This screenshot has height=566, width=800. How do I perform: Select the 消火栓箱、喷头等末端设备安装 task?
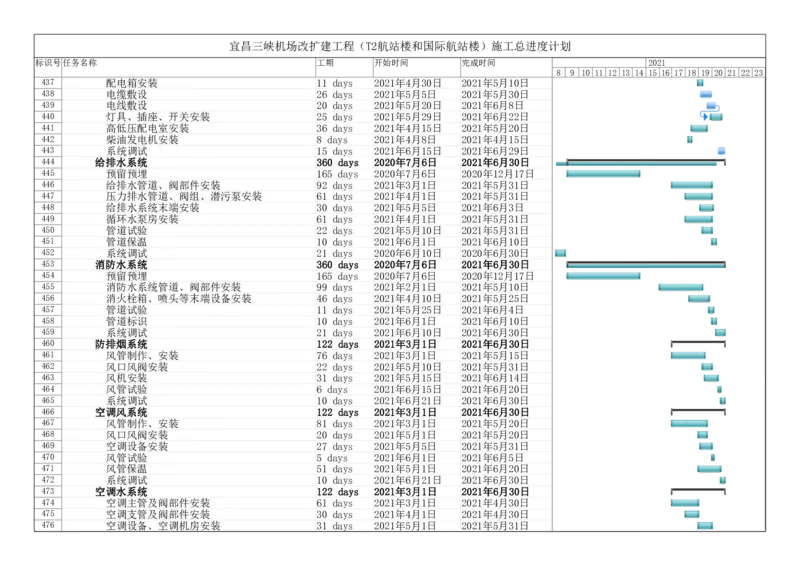coord(179,299)
